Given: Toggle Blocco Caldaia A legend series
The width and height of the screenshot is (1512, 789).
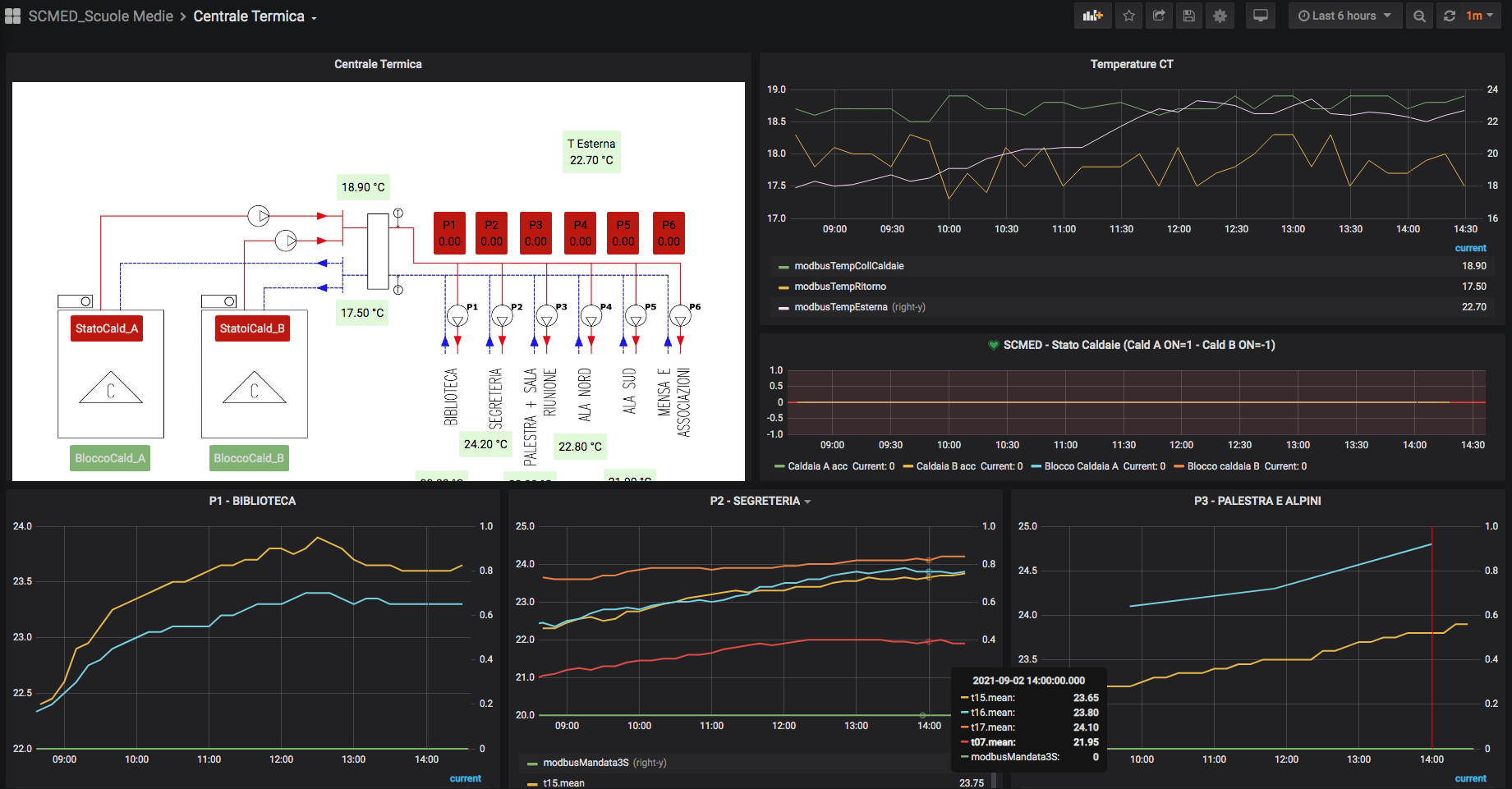Looking at the screenshot, I should coord(1081,466).
